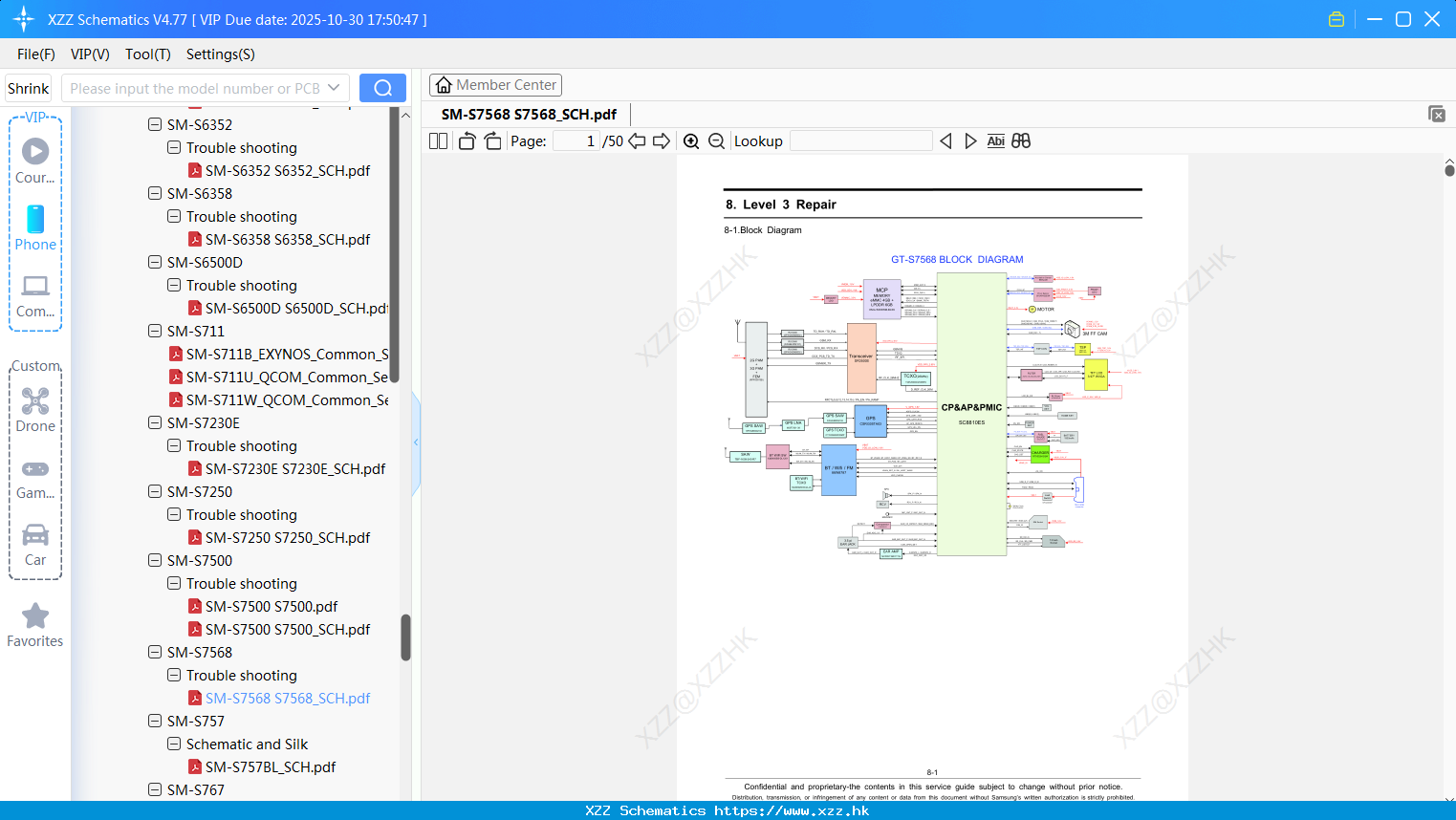The image size is (1456, 820).
Task: Go to next page arrow
Action: 662,141
